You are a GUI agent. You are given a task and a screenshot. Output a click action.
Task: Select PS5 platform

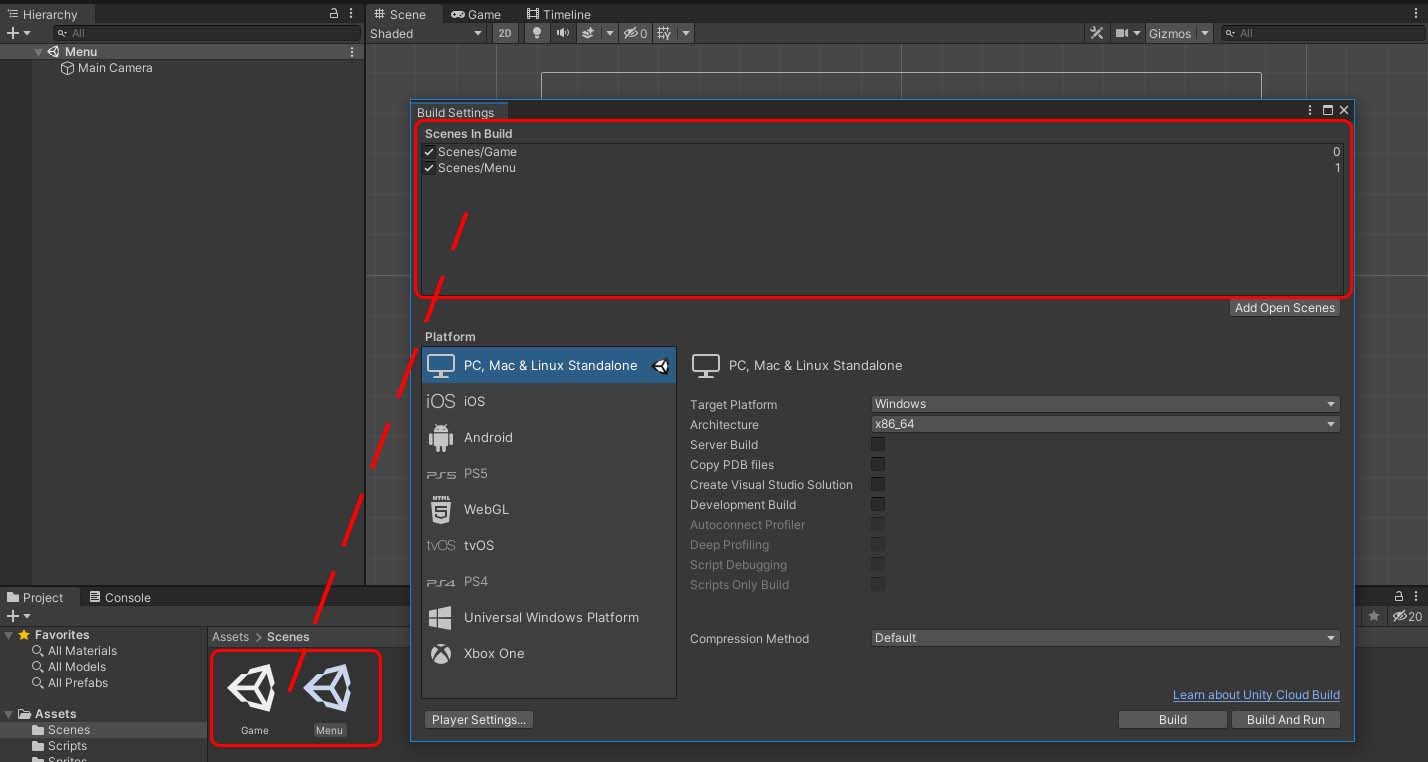coord(549,473)
